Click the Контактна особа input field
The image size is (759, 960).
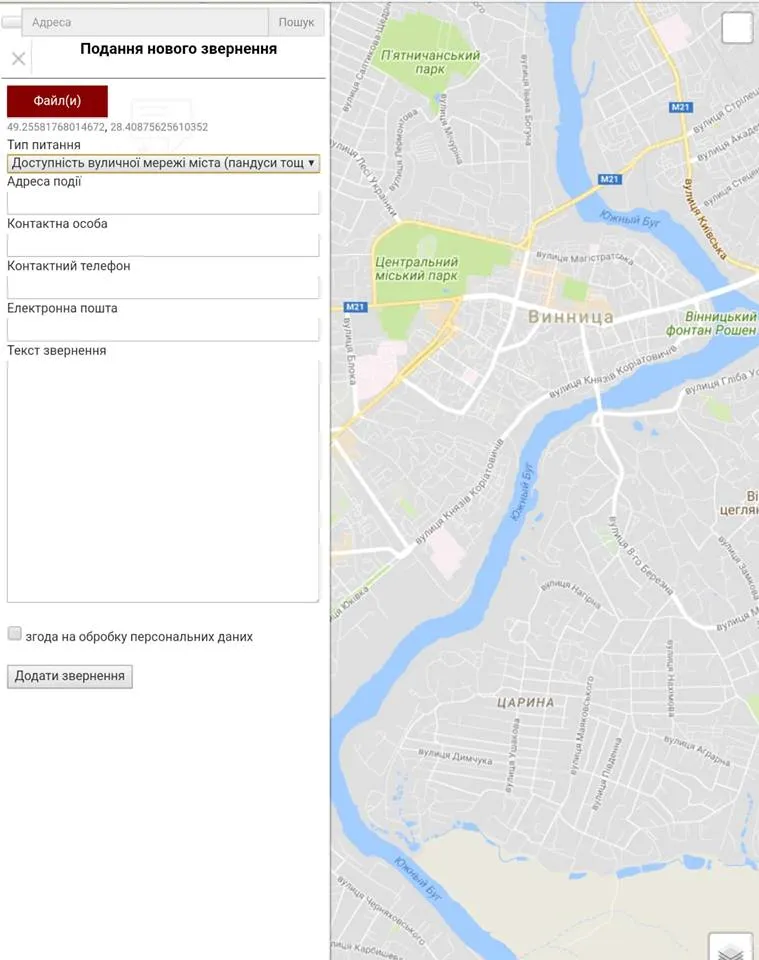coord(163,245)
